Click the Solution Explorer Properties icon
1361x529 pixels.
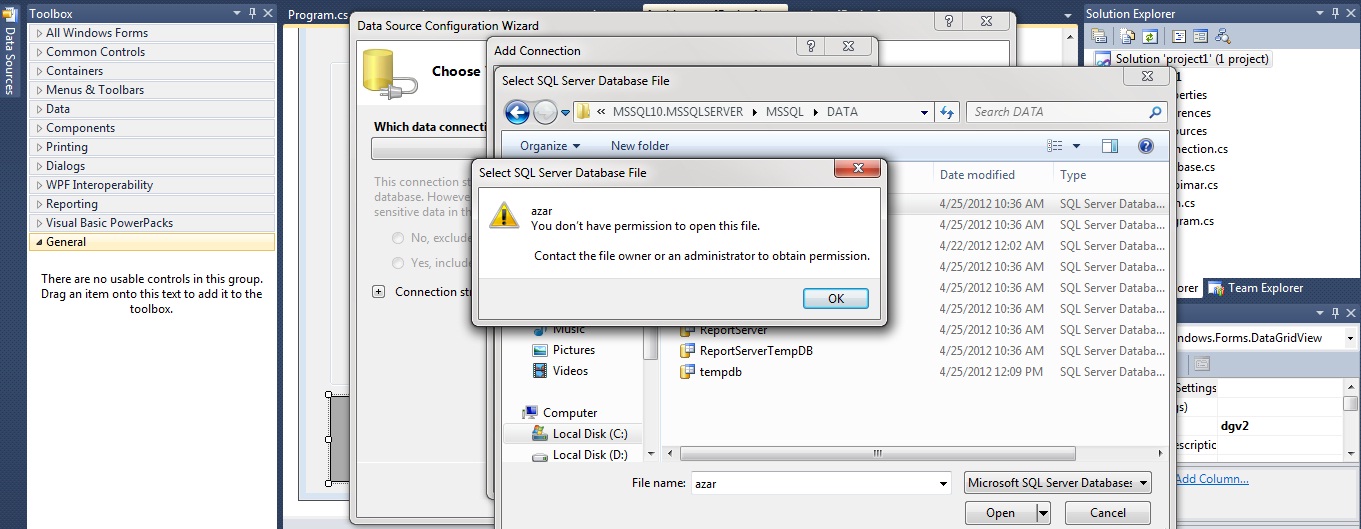click(1100, 37)
